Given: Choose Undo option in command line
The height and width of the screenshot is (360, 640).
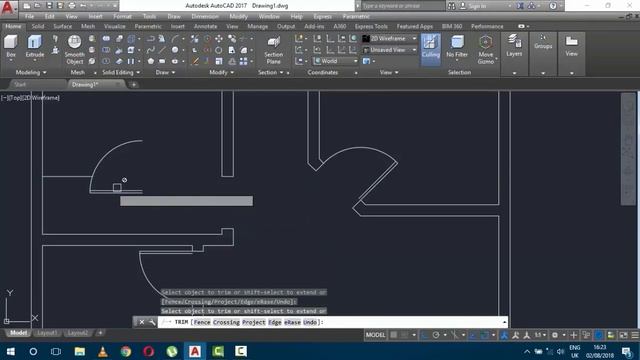Looking at the screenshot, I should [310, 322].
